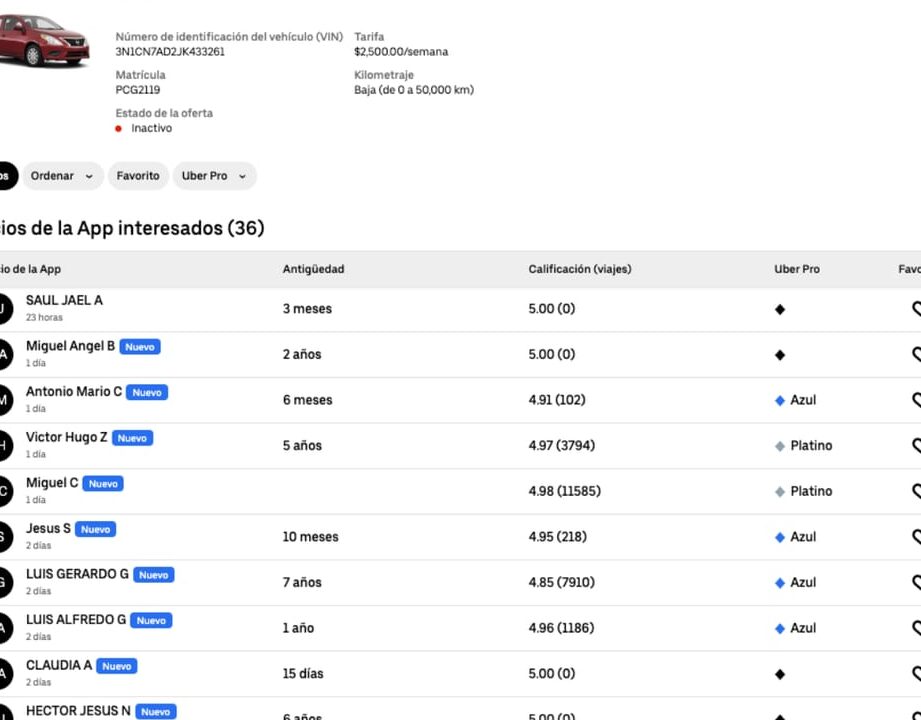Image resolution: width=921 pixels, height=720 pixels.
Task: Open HECTOR JESUS N driver profile
Action: (x=78, y=711)
